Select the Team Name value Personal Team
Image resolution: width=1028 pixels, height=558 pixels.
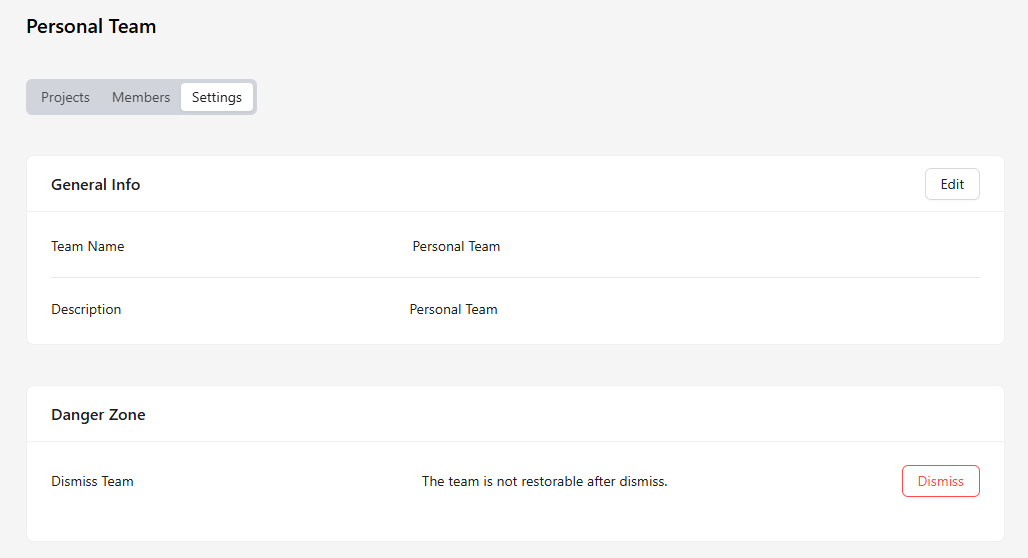pos(456,247)
